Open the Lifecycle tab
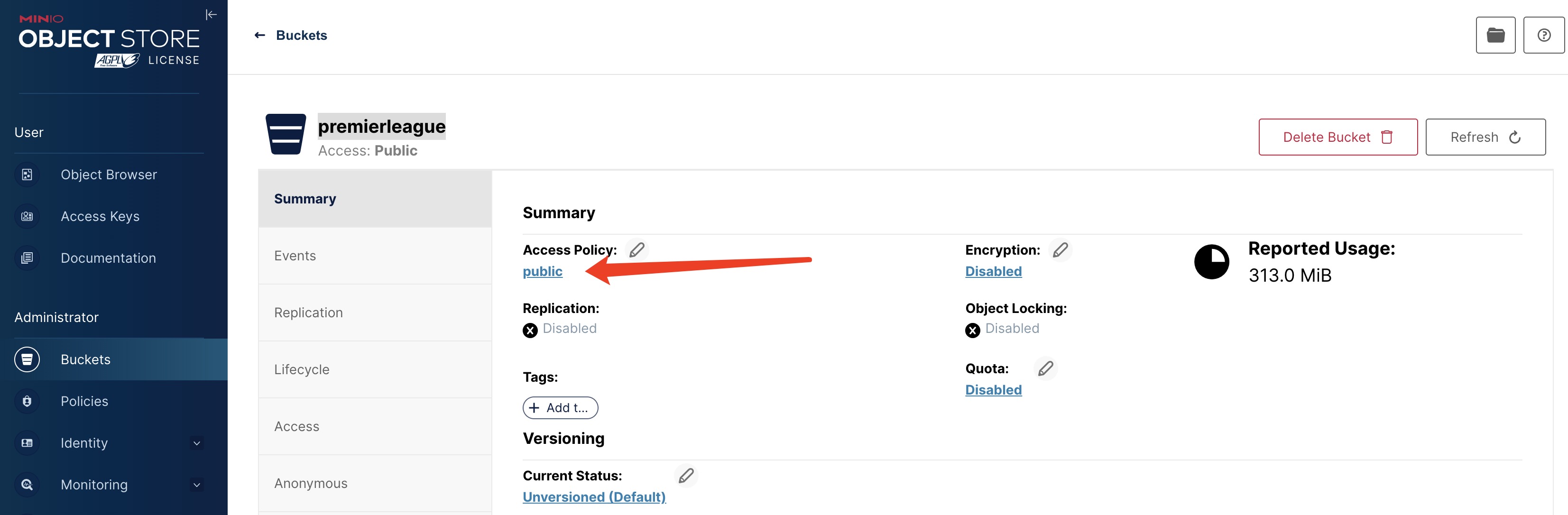 [375, 369]
